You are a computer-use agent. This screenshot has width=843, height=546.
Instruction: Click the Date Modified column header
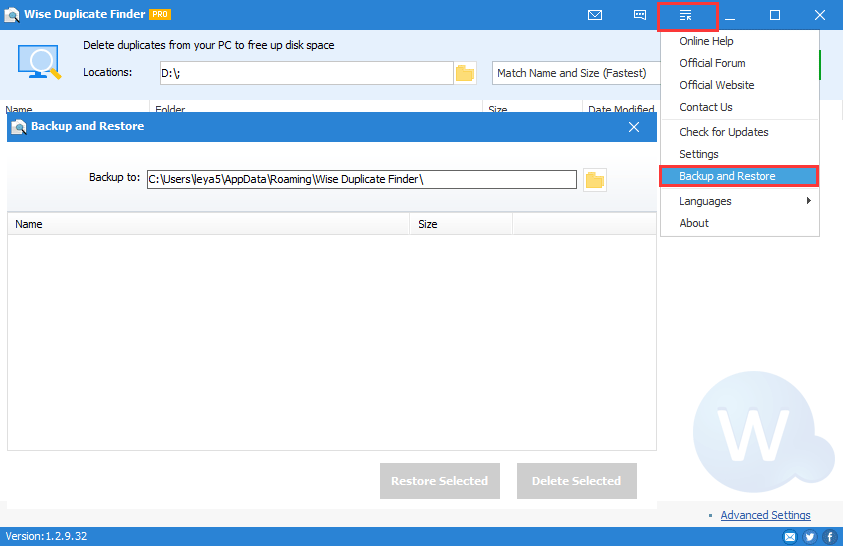621,108
